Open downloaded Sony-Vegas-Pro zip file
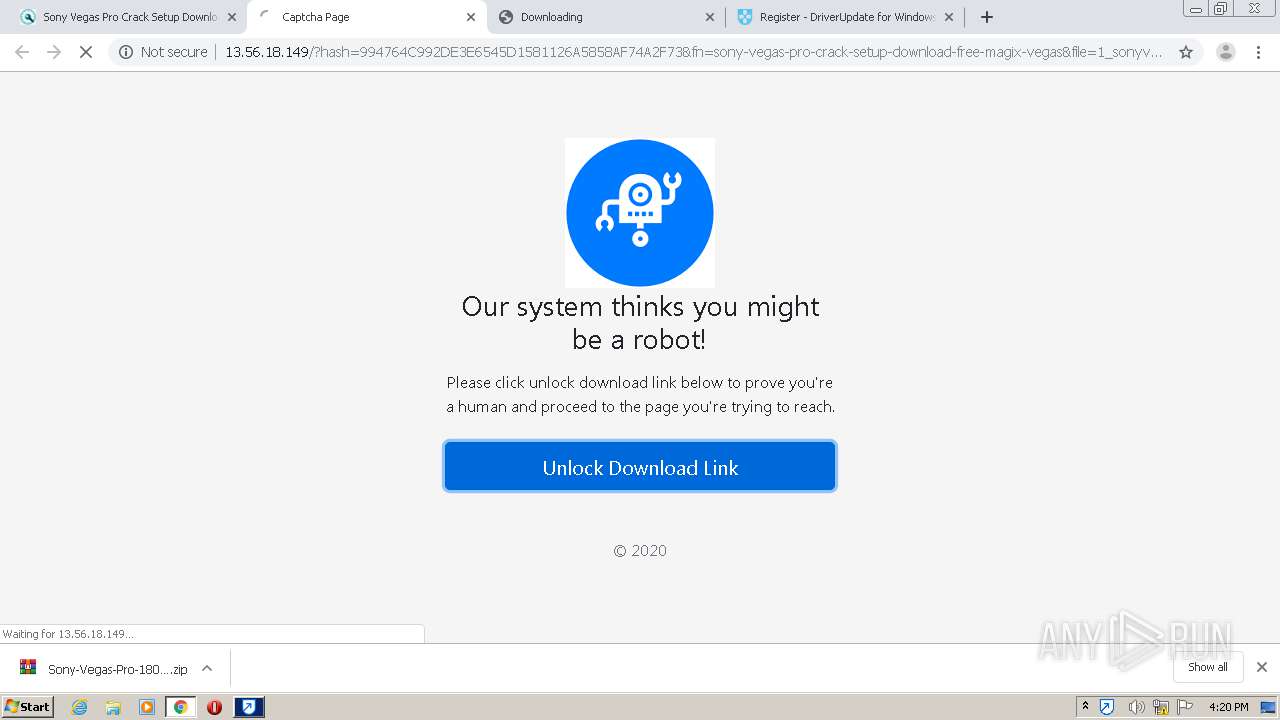Image resolution: width=1280 pixels, height=720 pixels. (x=104, y=669)
